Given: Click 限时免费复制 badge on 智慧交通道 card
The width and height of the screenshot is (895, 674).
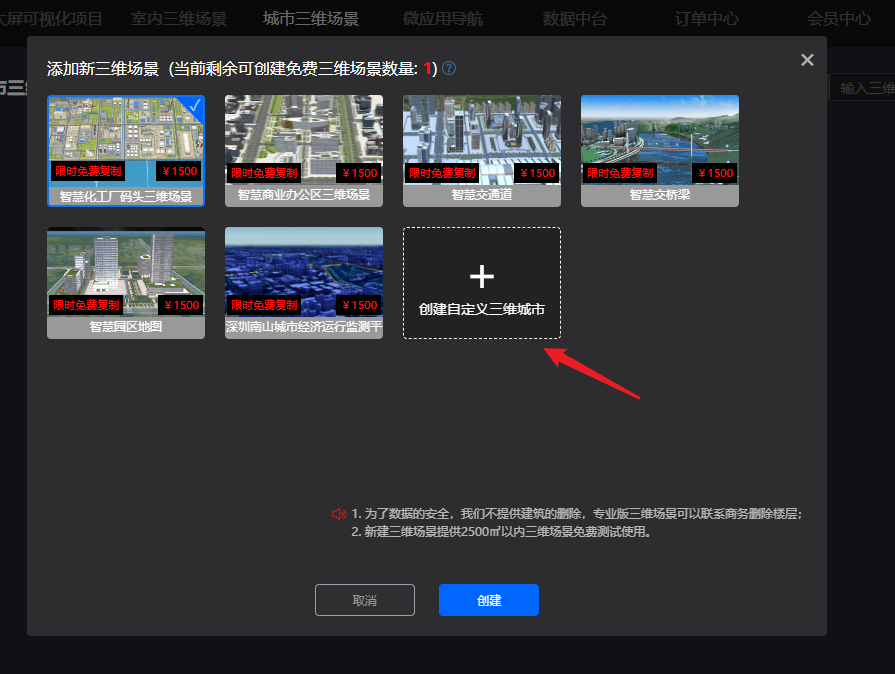Looking at the screenshot, I should [x=442, y=173].
